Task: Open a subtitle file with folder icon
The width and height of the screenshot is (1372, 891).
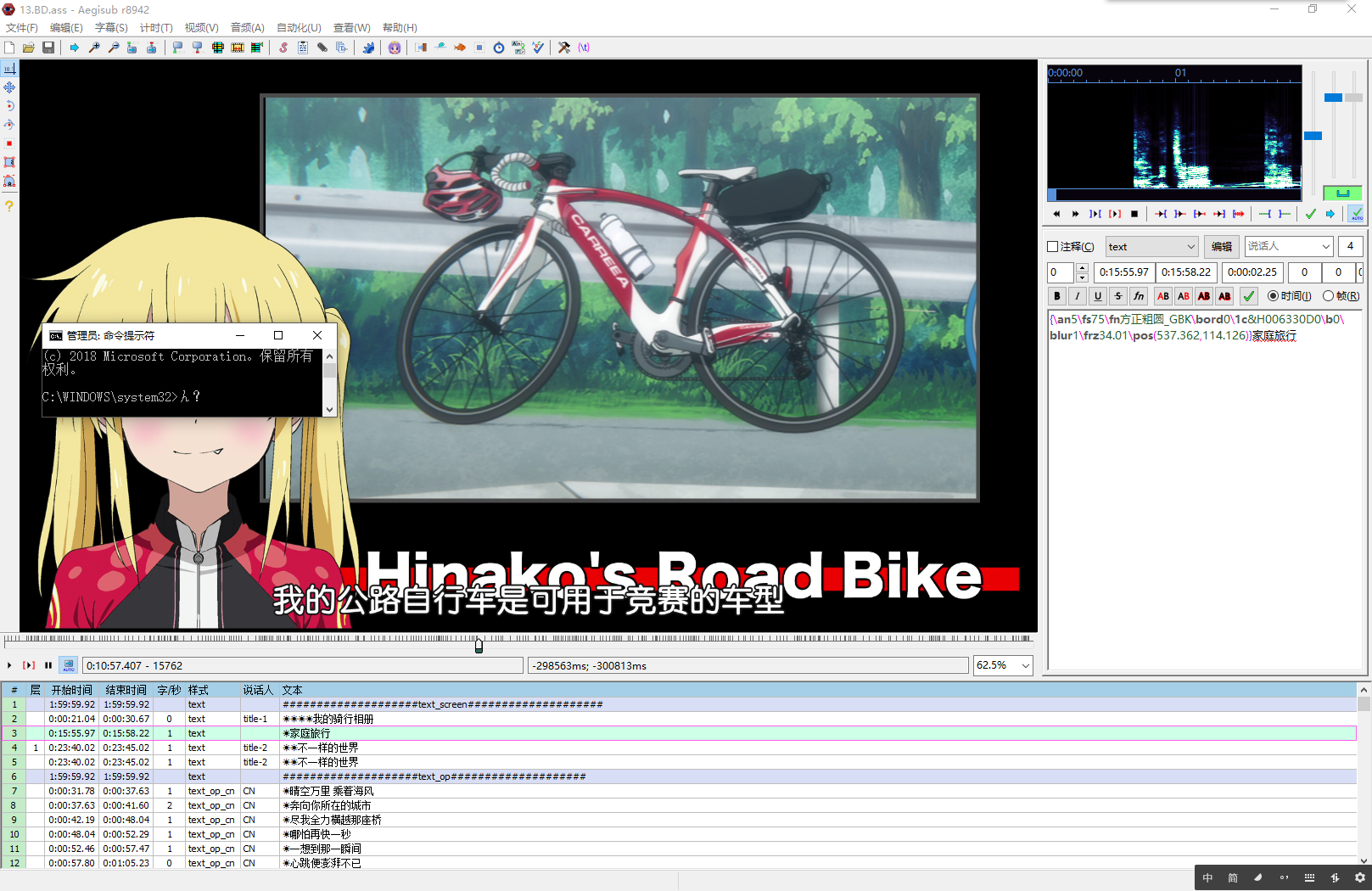Action: (x=29, y=48)
